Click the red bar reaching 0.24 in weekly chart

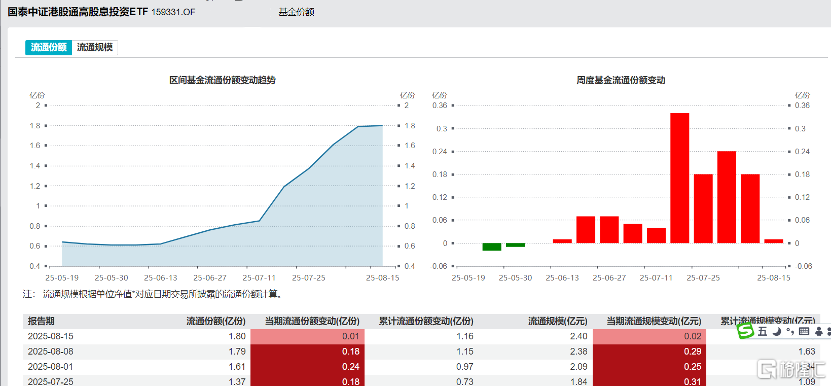point(726,197)
